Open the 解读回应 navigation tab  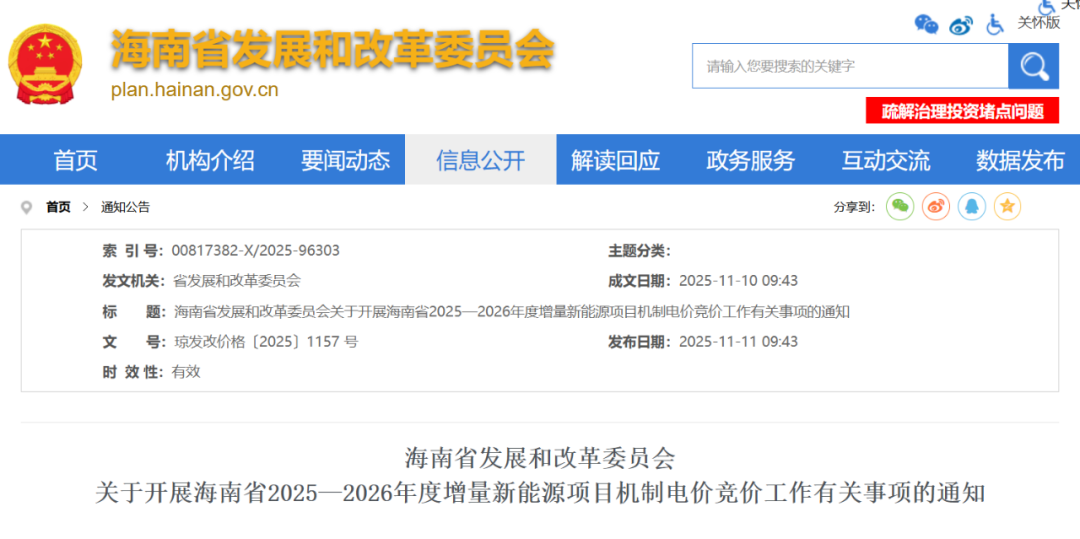tap(615, 160)
